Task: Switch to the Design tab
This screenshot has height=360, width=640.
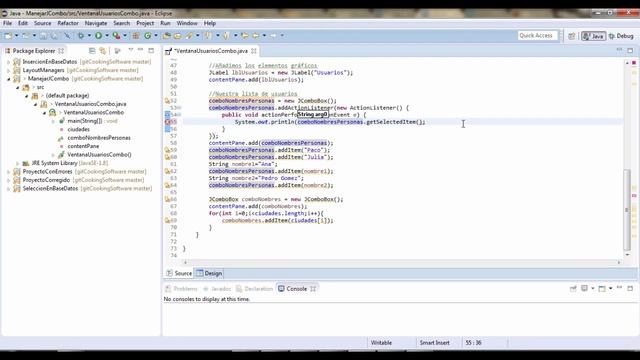Action: pyautogui.click(x=209, y=273)
